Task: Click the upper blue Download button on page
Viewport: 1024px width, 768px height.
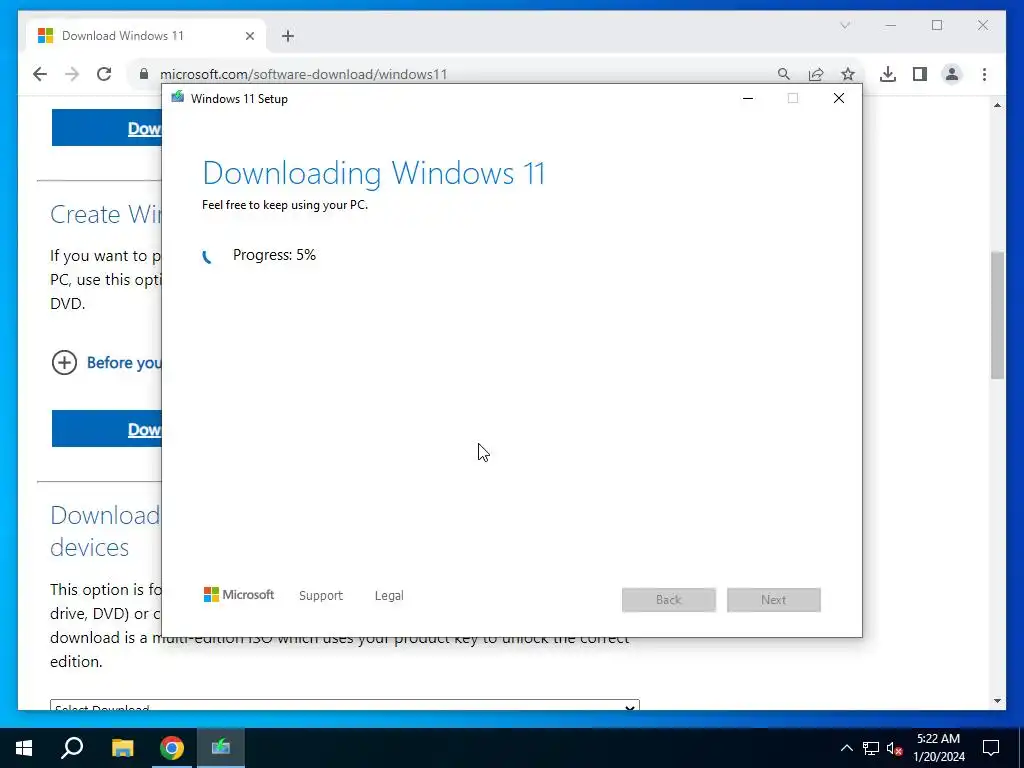Action: tap(106, 128)
